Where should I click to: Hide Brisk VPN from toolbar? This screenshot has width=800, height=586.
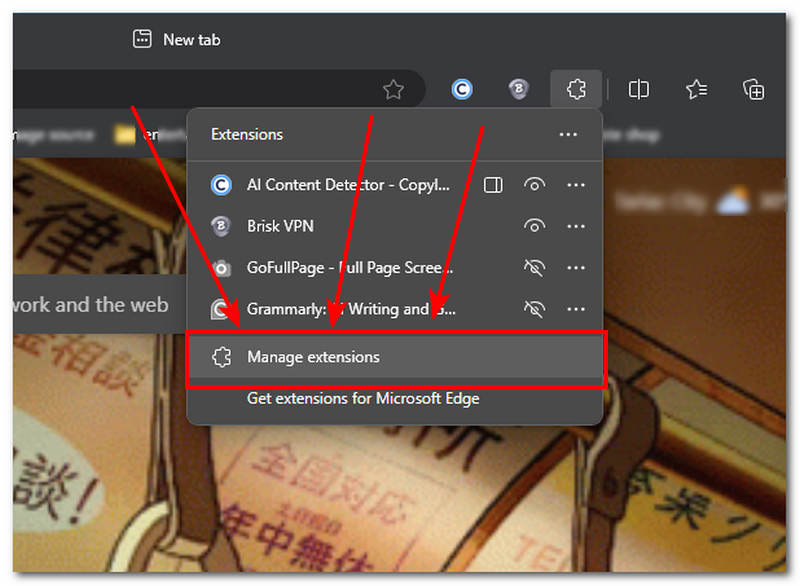[x=534, y=226]
